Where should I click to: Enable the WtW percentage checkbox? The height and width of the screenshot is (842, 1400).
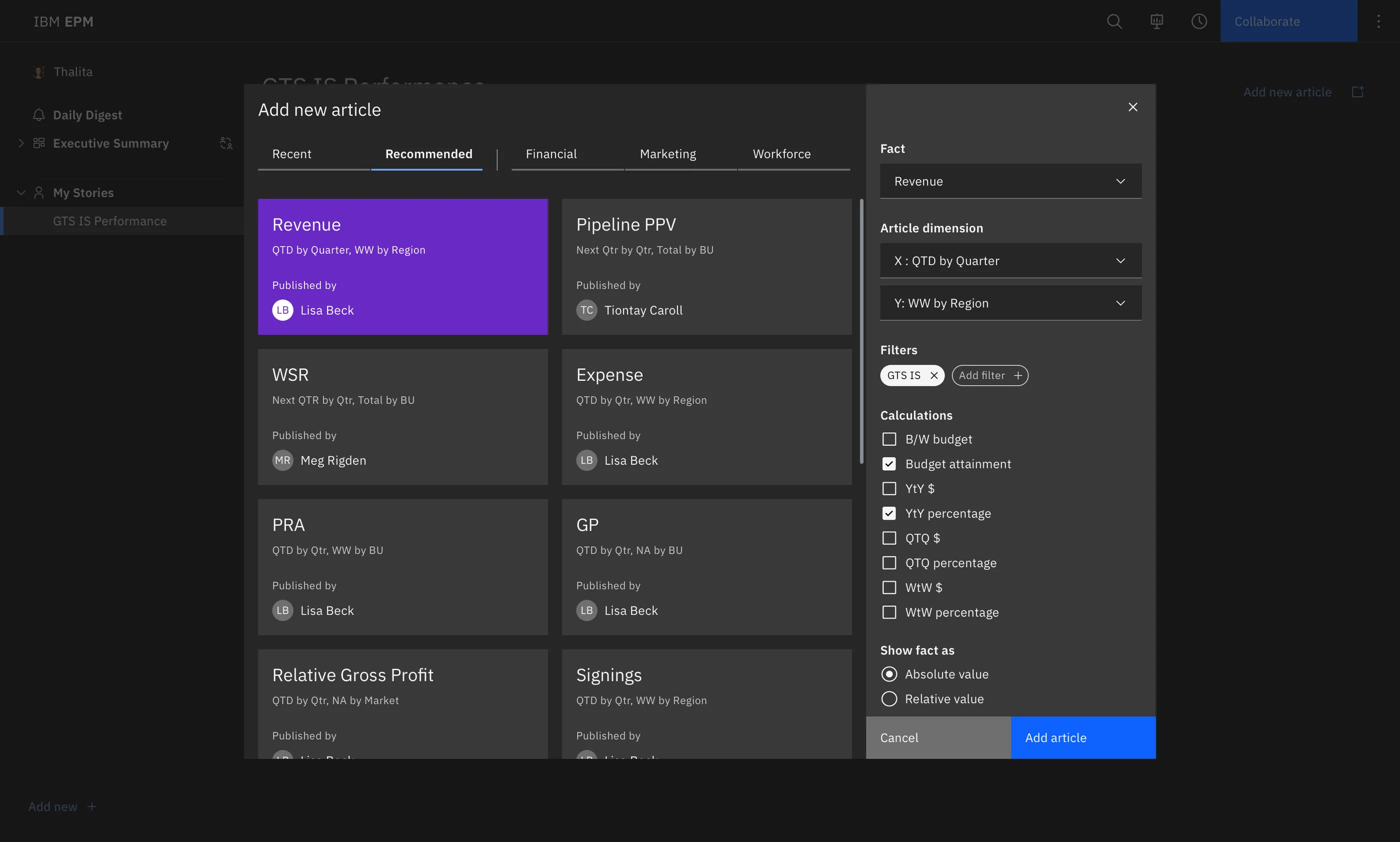click(x=889, y=612)
